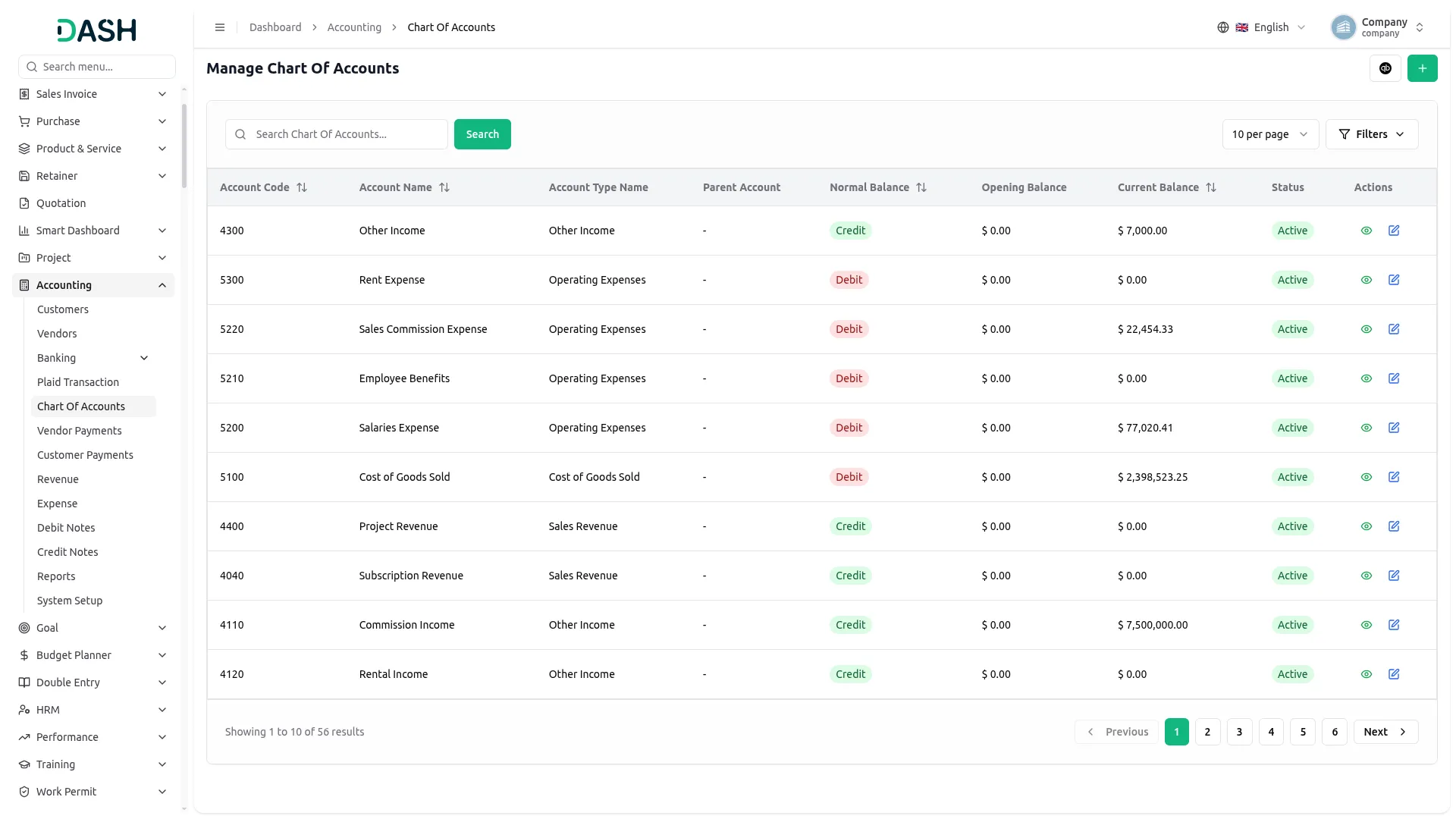The image size is (1456, 819).
Task: Edit the Commission Income account
Action: coord(1394,625)
